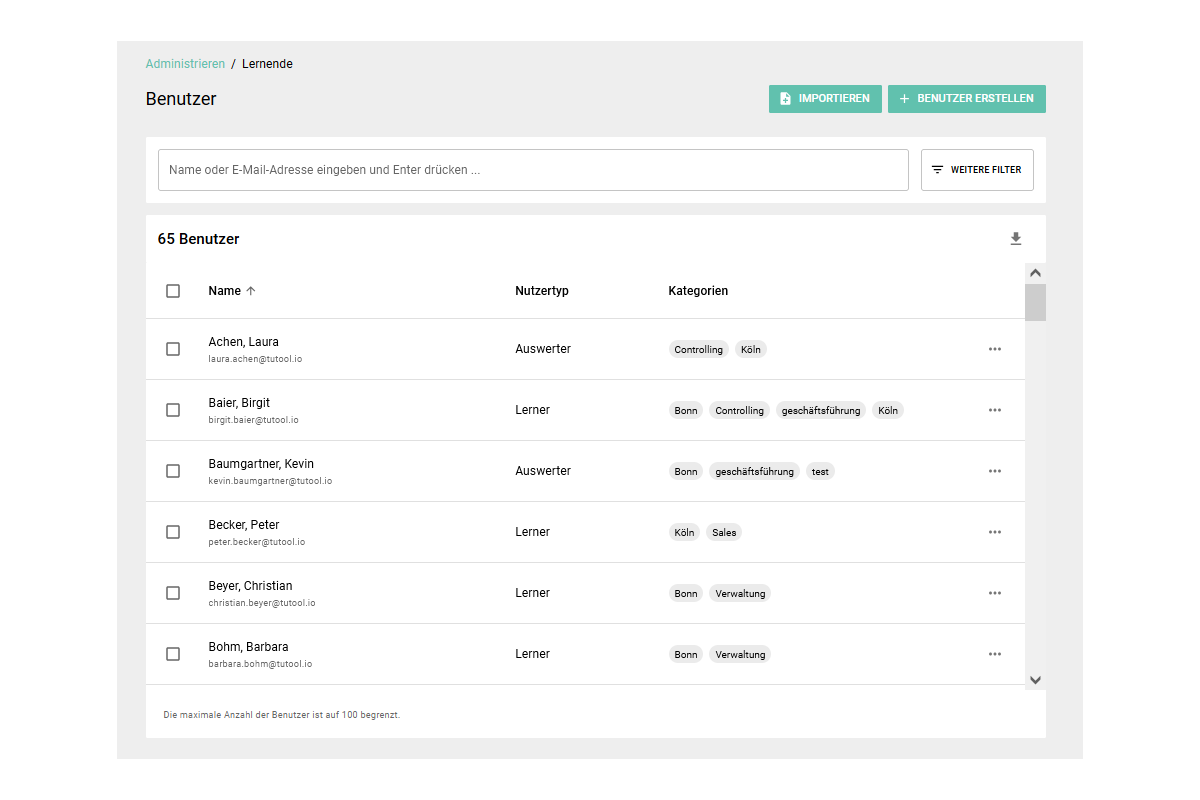
Task: Click geschäftsführung tag of Baumgartner, Kevin
Action: pos(754,472)
